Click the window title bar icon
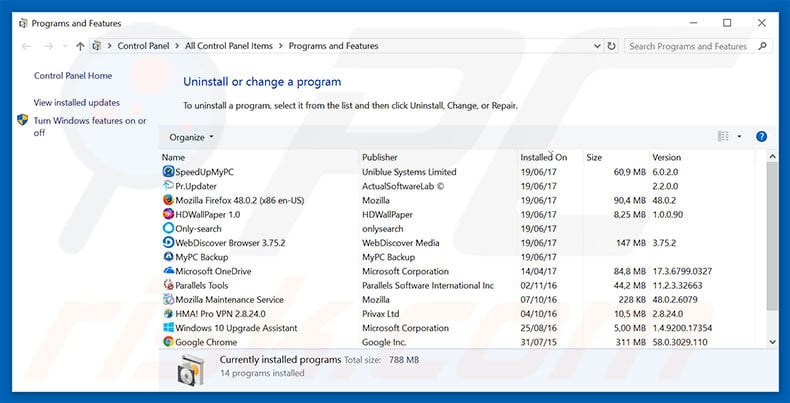Screen dimensions: 790x403 (23, 23)
